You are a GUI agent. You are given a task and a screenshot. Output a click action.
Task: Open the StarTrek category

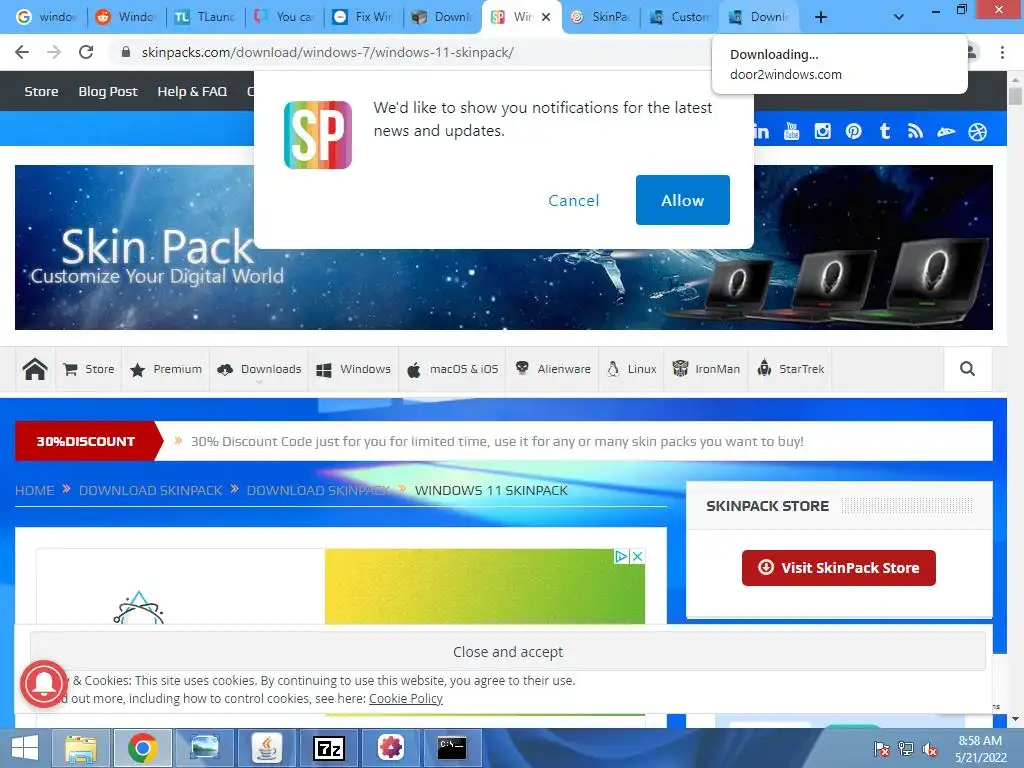[790, 369]
